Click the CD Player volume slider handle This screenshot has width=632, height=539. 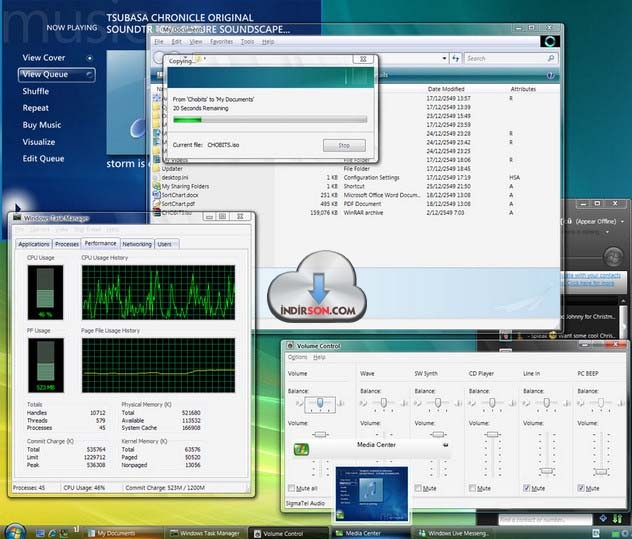tap(492, 434)
